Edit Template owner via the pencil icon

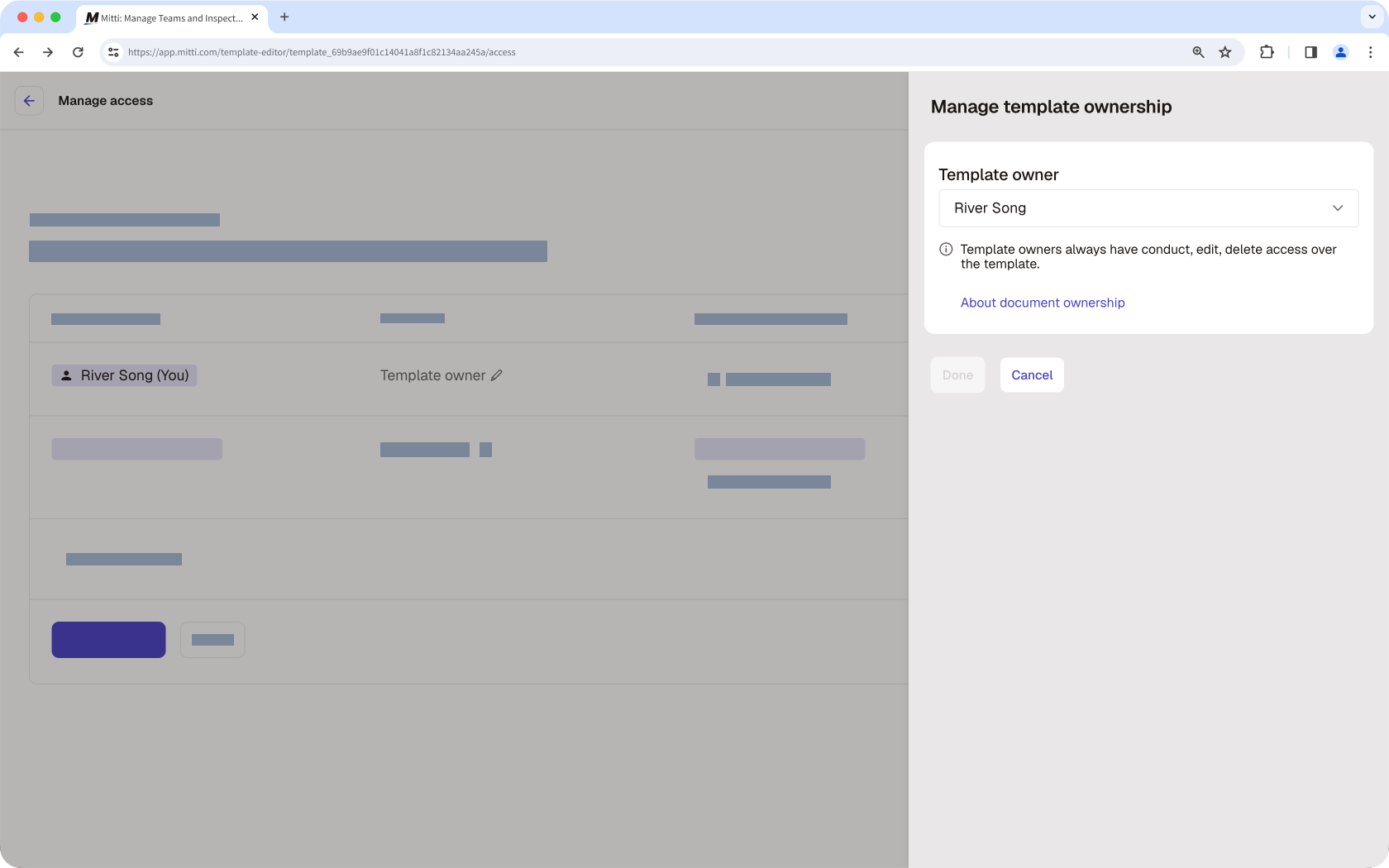tap(497, 375)
